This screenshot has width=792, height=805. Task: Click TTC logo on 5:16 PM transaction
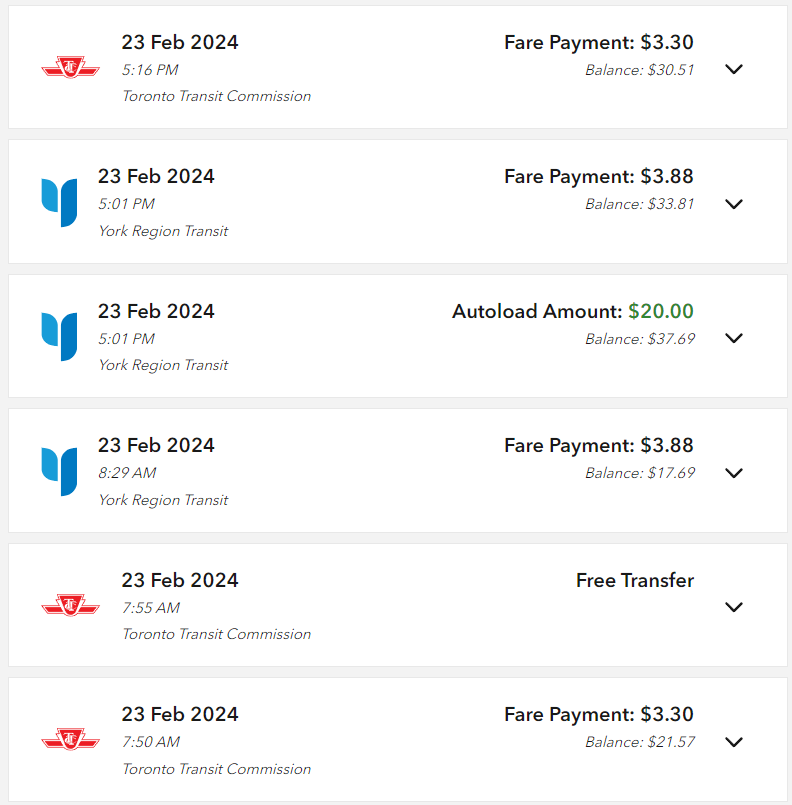point(70,69)
